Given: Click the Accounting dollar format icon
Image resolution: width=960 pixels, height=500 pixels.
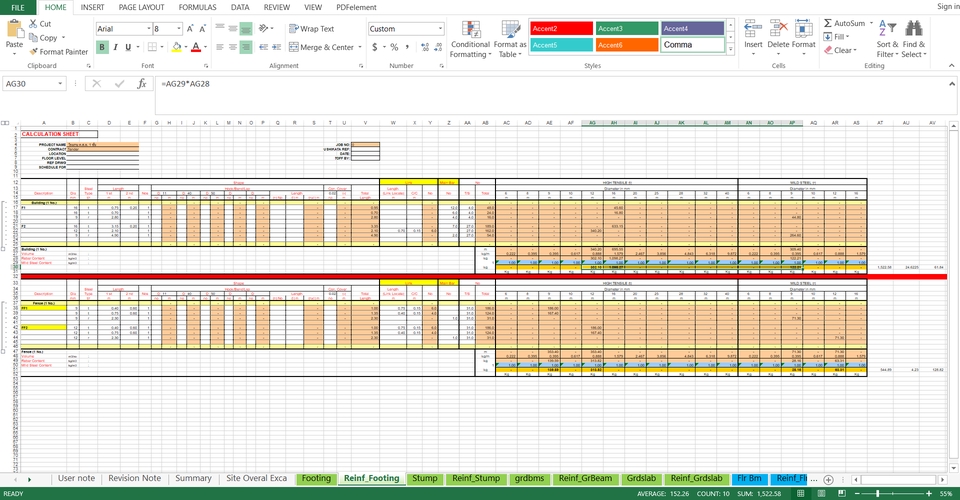Looking at the screenshot, I should pyautogui.click(x=375, y=47).
